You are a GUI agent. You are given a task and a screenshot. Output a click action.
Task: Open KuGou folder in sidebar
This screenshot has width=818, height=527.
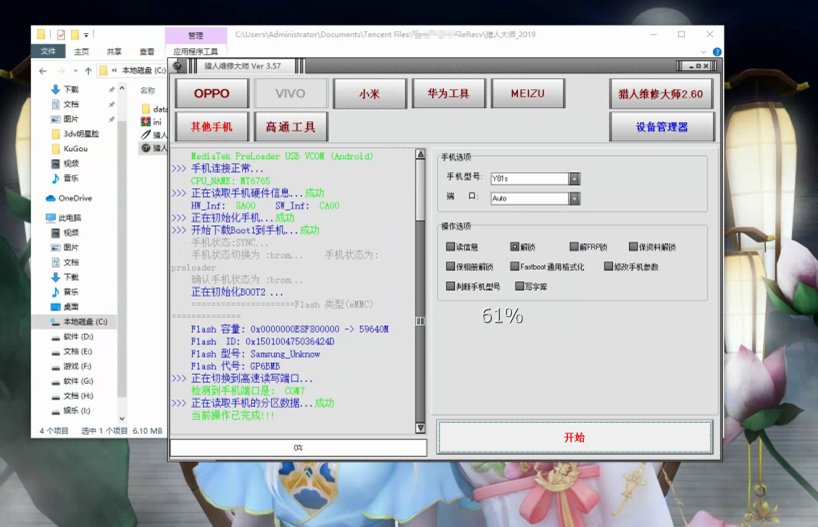click(70, 149)
